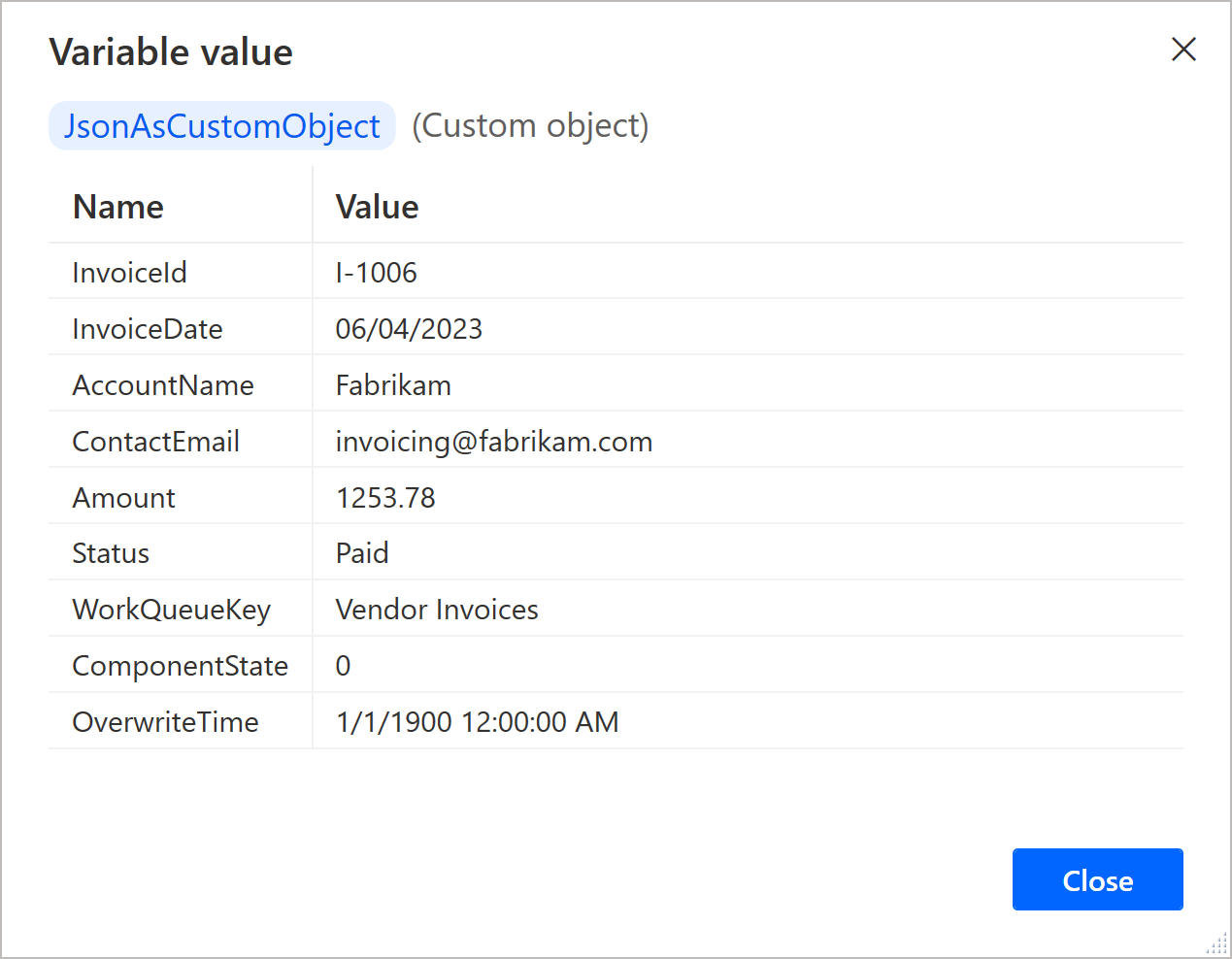Select the OverwriteTime value 1/1/1900 12:00:00 AM

(477, 722)
